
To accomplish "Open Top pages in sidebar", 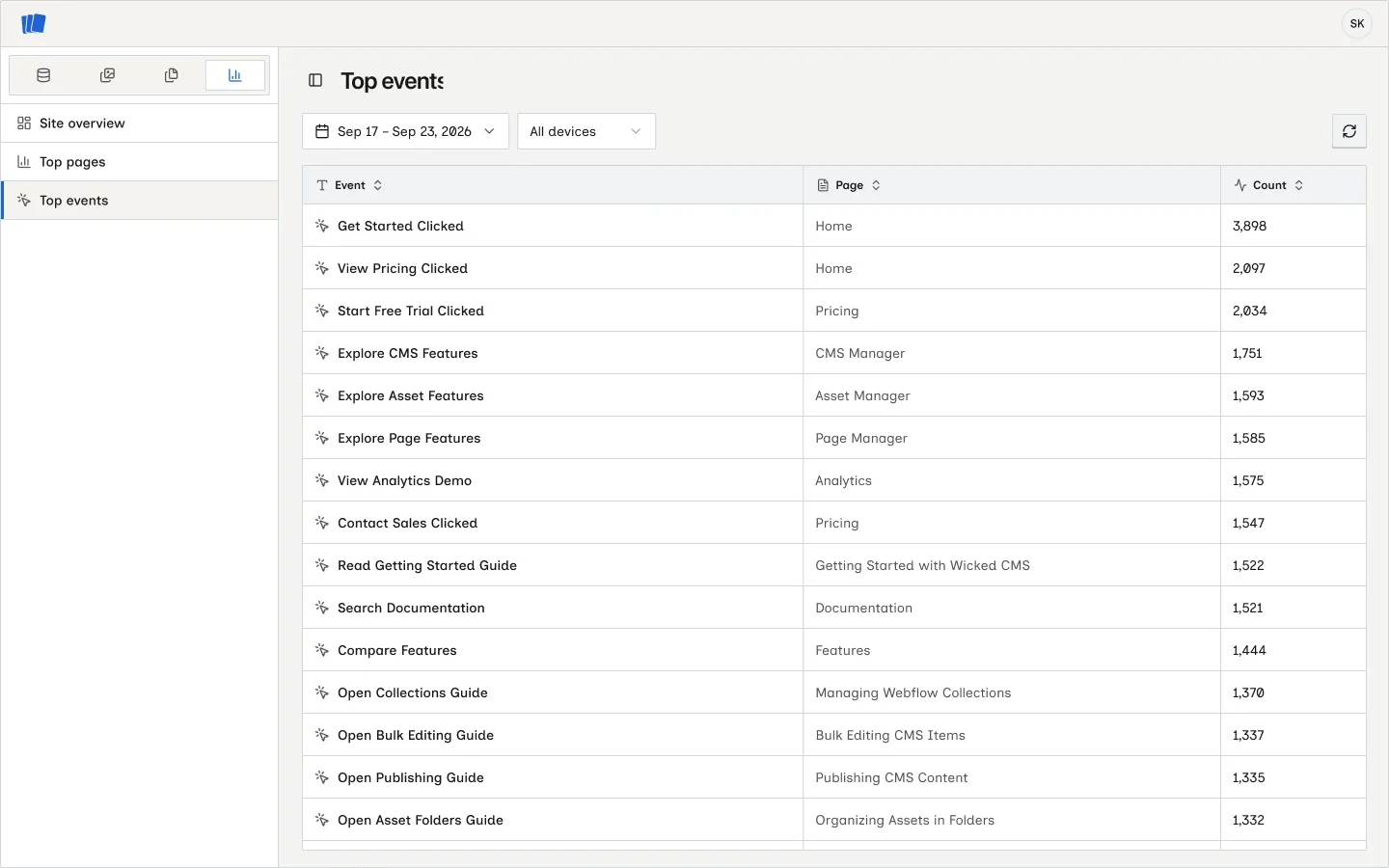I will (140, 162).
